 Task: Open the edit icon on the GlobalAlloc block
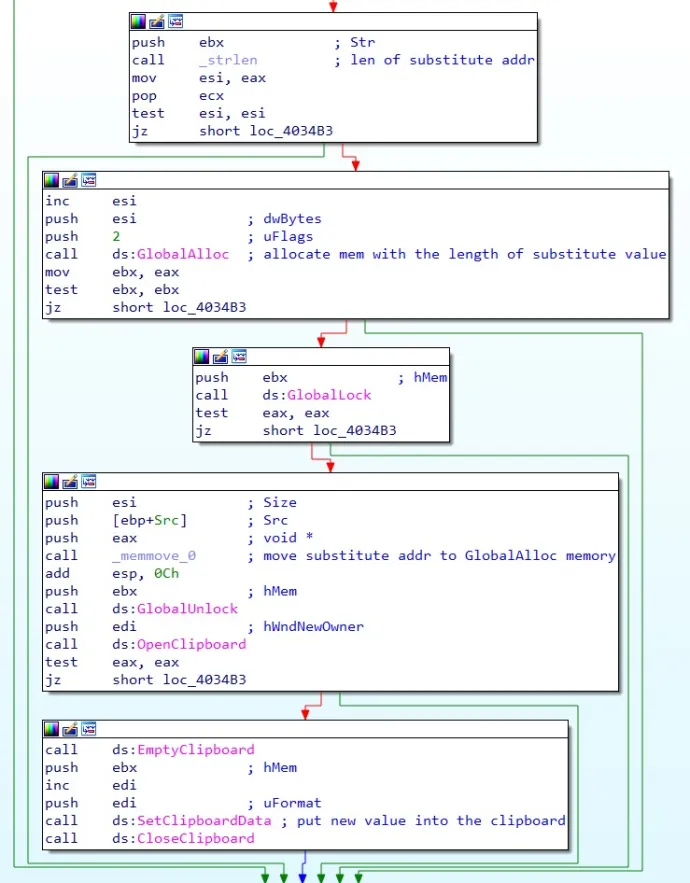point(70,180)
